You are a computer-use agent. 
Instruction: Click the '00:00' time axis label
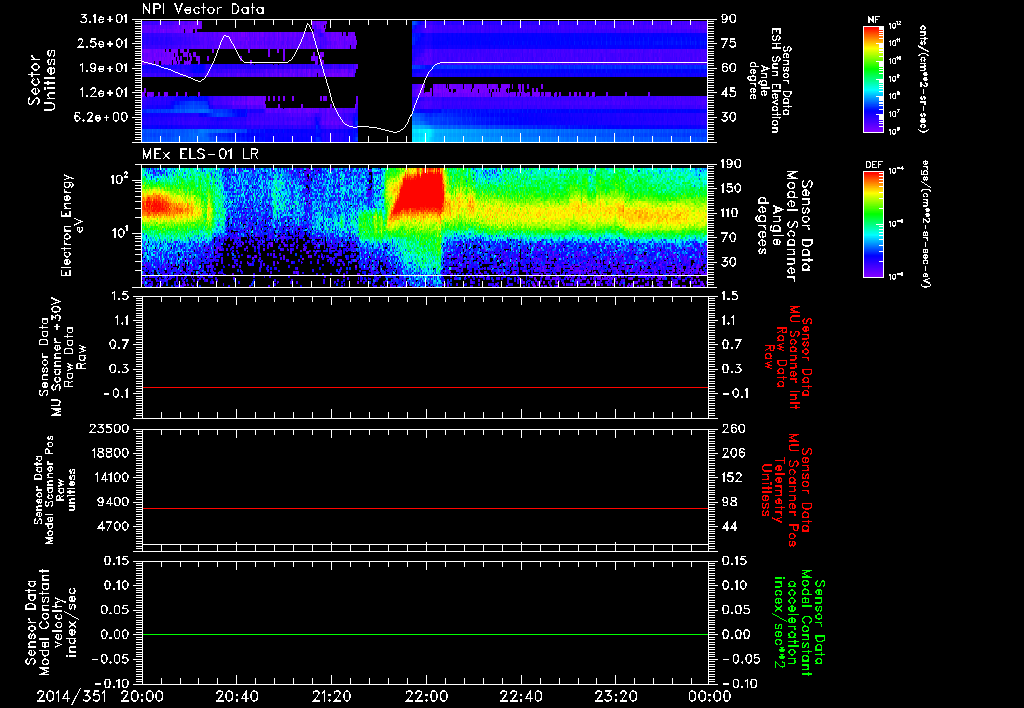click(709, 696)
